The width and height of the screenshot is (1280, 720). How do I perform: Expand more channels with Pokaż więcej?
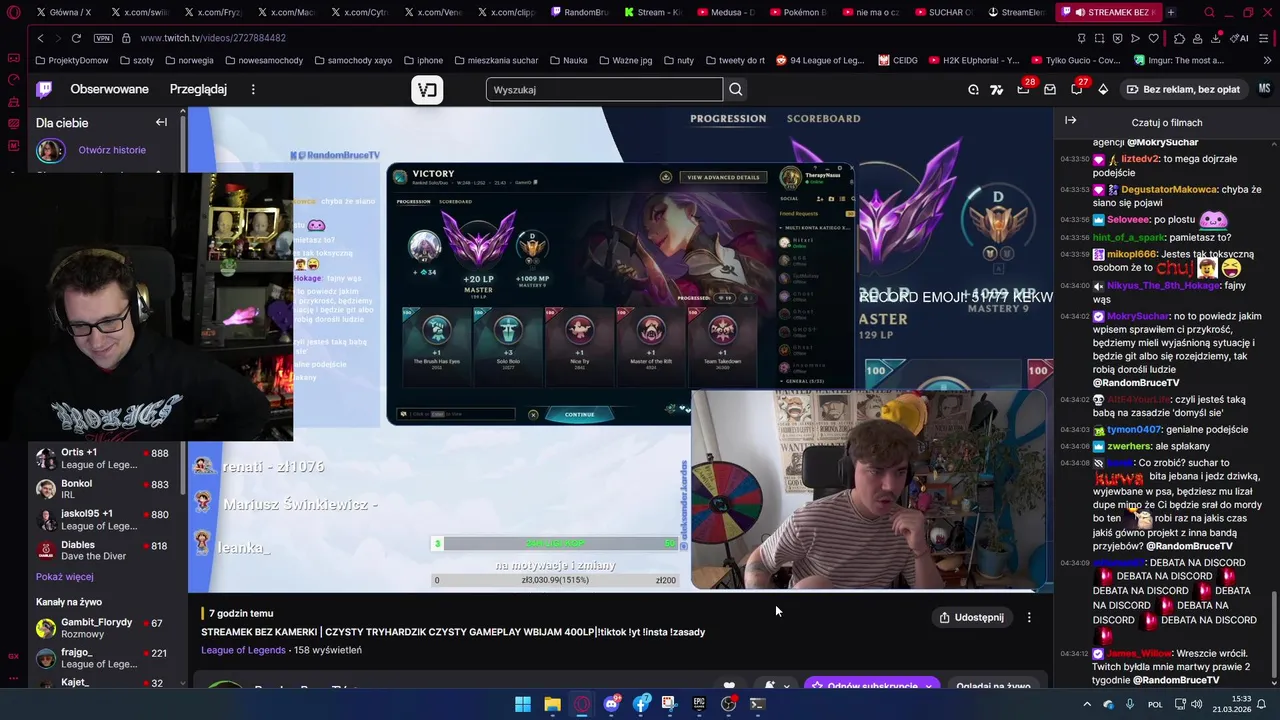click(x=65, y=577)
